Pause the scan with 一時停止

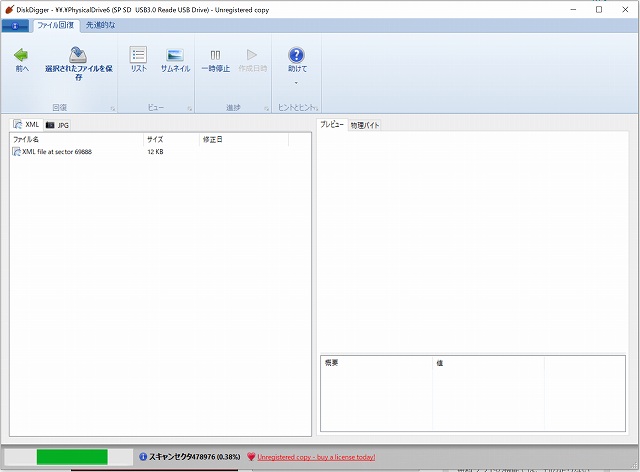tap(216, 60)
